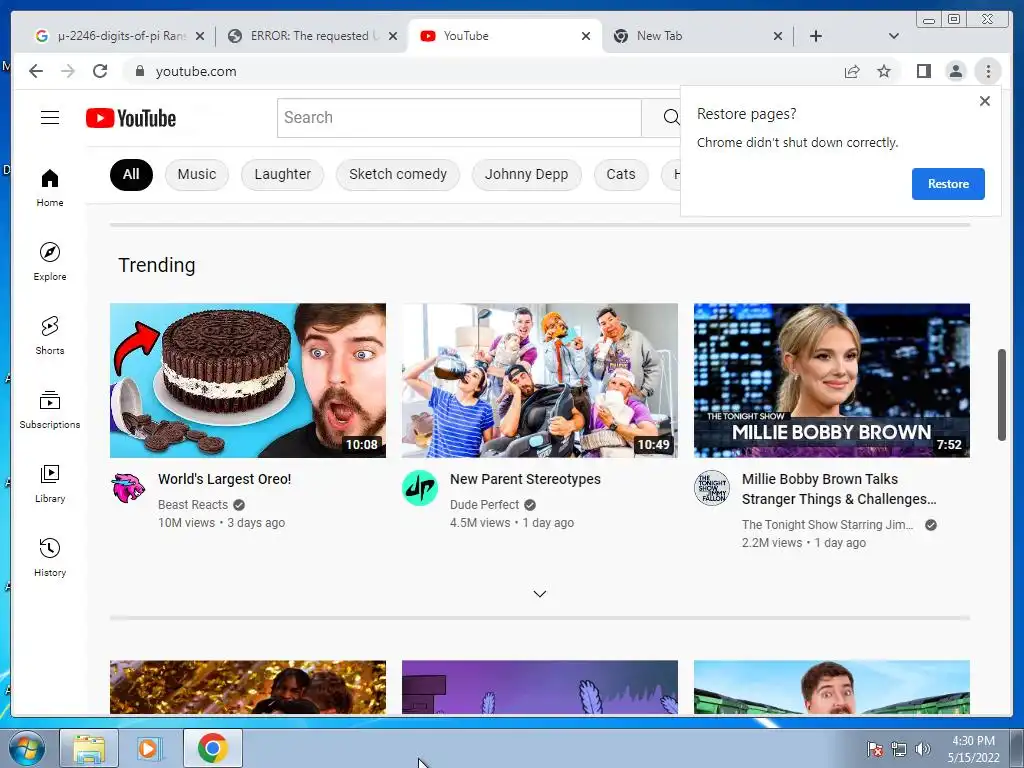Open Explore in the sidebar
Image resolution: width=1024 pixels, height=768 pixels.
tap(50, 262)
